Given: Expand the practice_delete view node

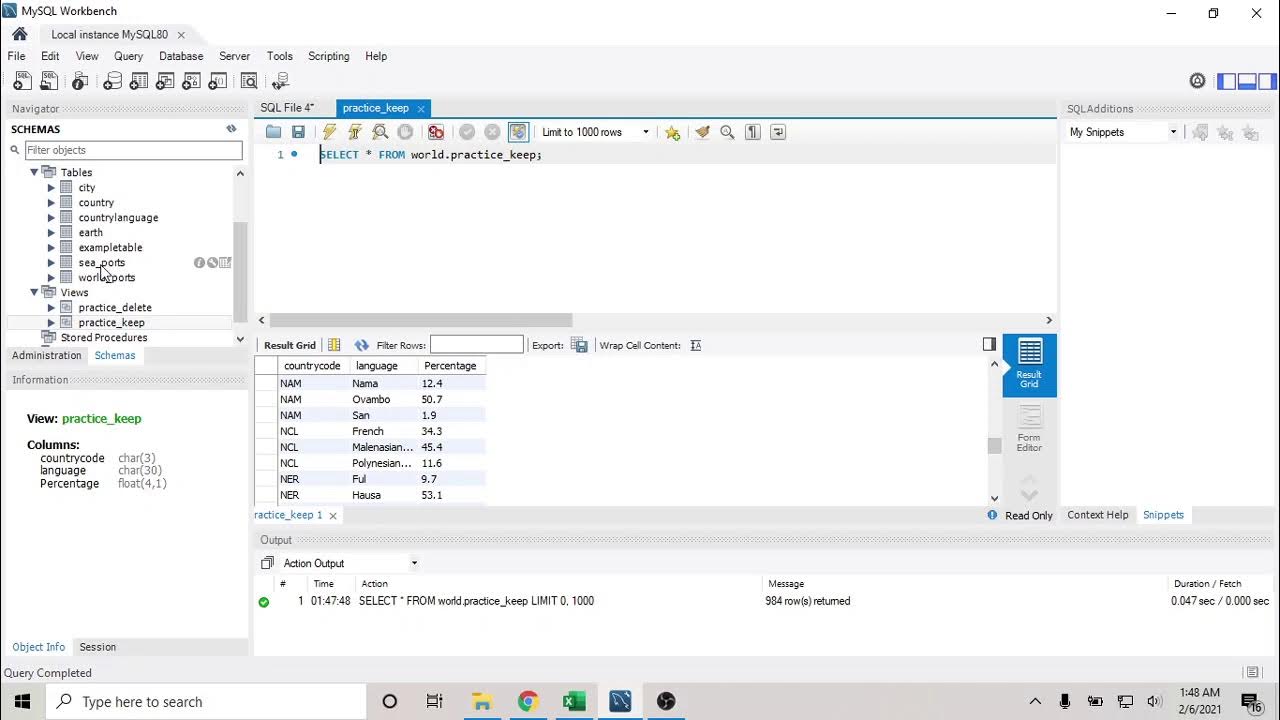Looking at the screenshot, I should coord(51,308).
